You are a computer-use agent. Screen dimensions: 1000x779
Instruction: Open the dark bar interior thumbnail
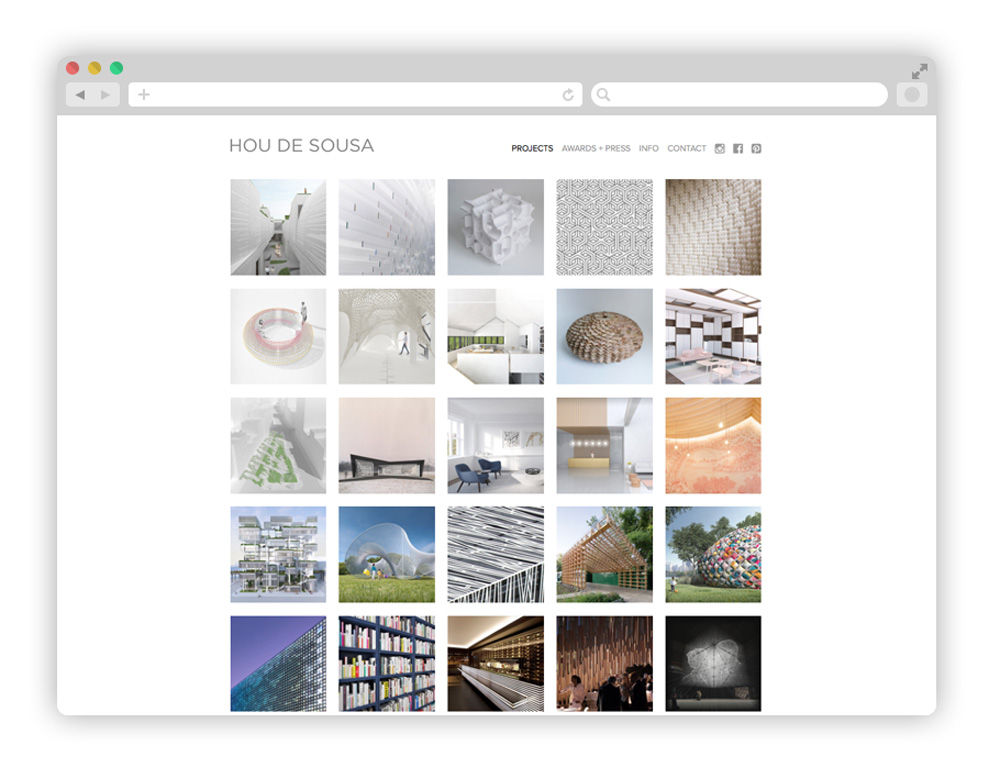pyautogui.click(x=496, y=664)
